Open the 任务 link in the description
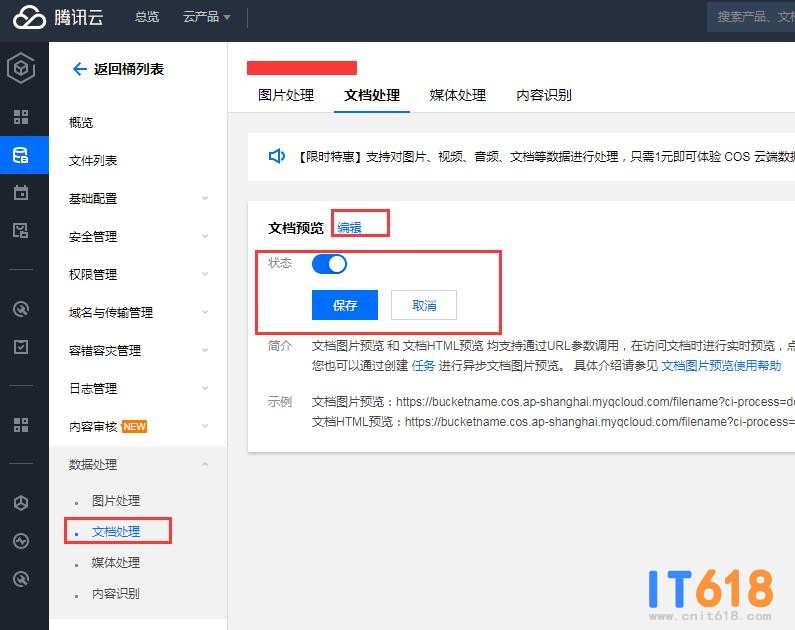The image size is (795, 630). [x=423, y=365]
